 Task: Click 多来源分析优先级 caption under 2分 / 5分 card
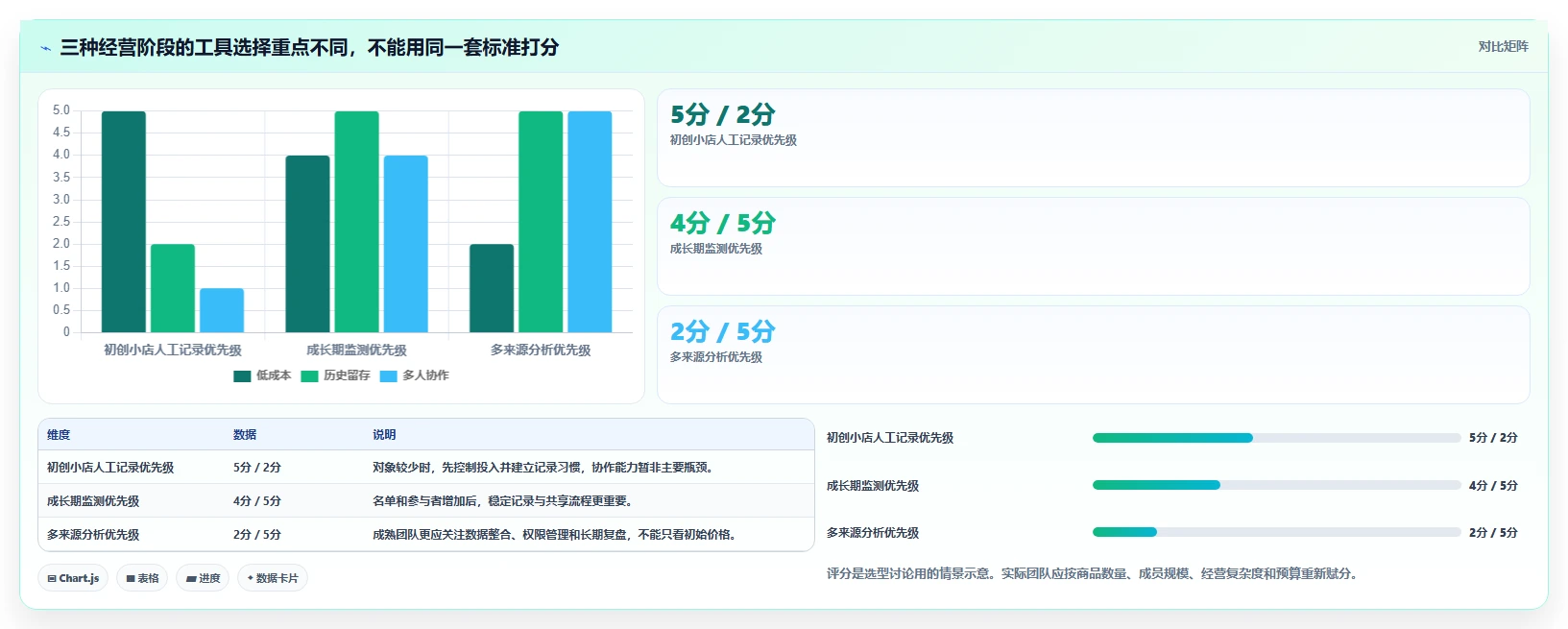pos(716,357)
